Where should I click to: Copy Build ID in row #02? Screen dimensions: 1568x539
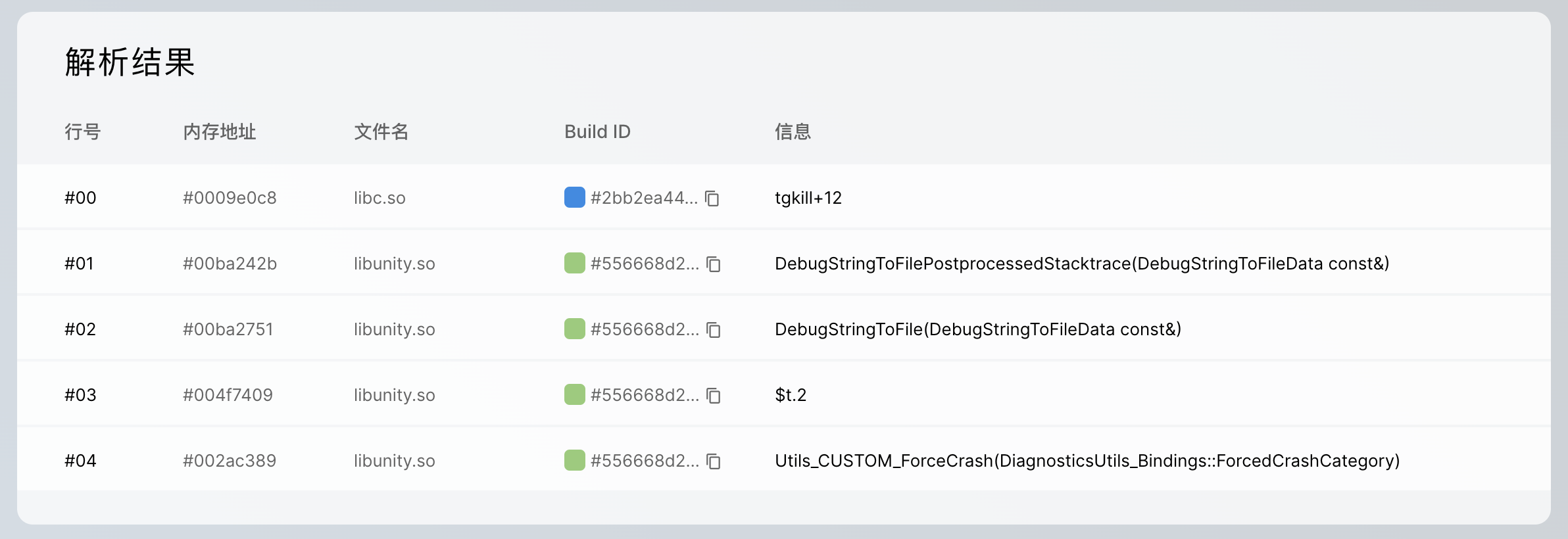[714, 330]
